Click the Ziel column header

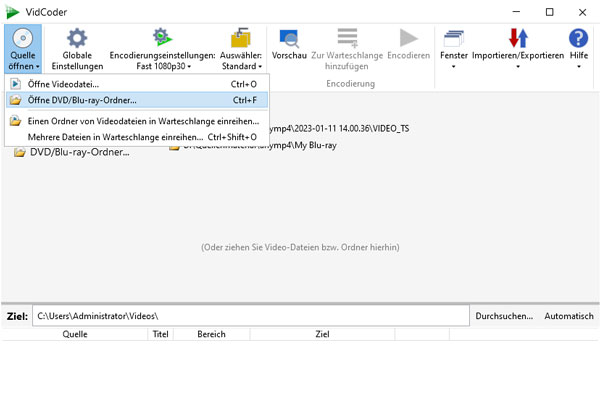(x=322, y=334)
